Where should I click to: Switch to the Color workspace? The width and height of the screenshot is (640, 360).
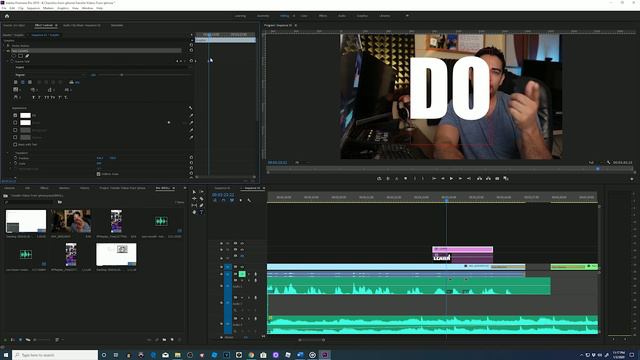(304, 16)
